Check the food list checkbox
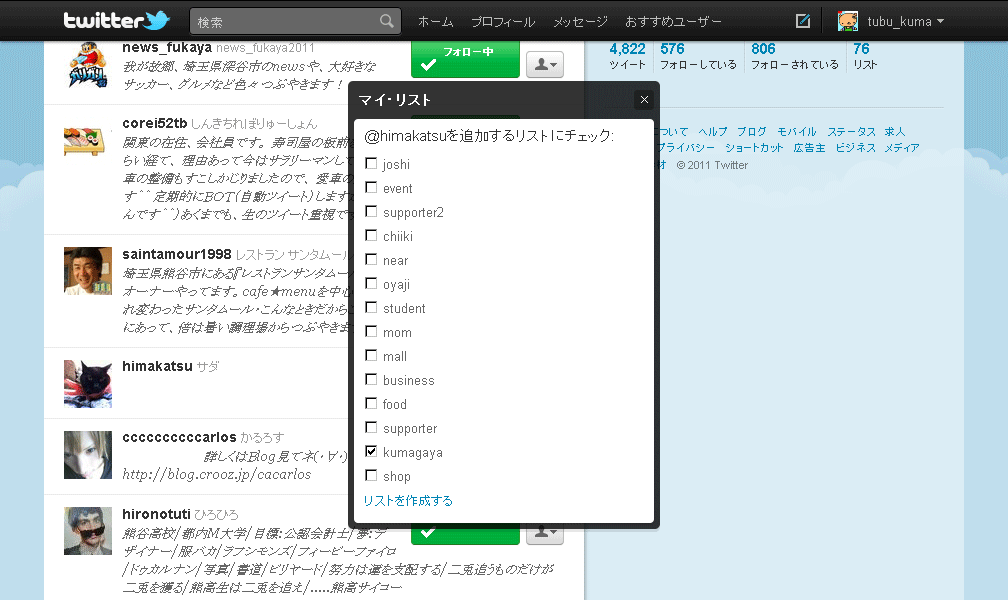The image size is (1008, 600). pos(371,403)
